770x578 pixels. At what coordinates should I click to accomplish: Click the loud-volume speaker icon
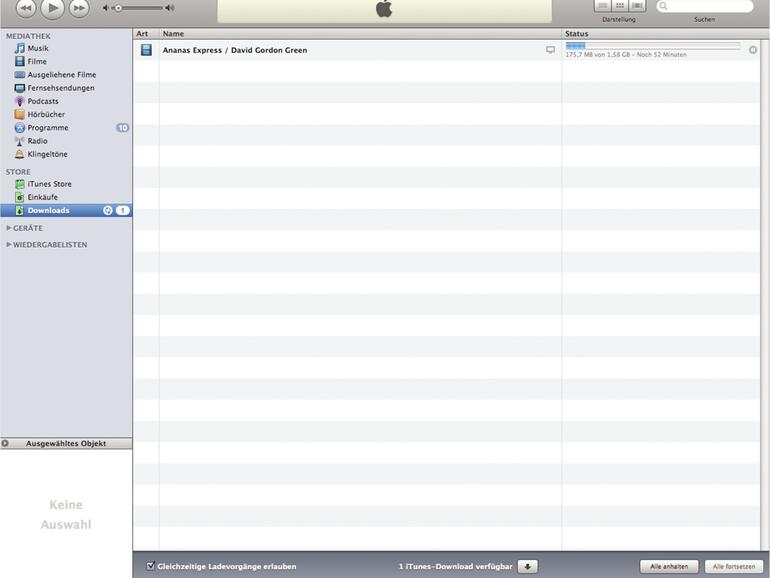coord(170,8)
